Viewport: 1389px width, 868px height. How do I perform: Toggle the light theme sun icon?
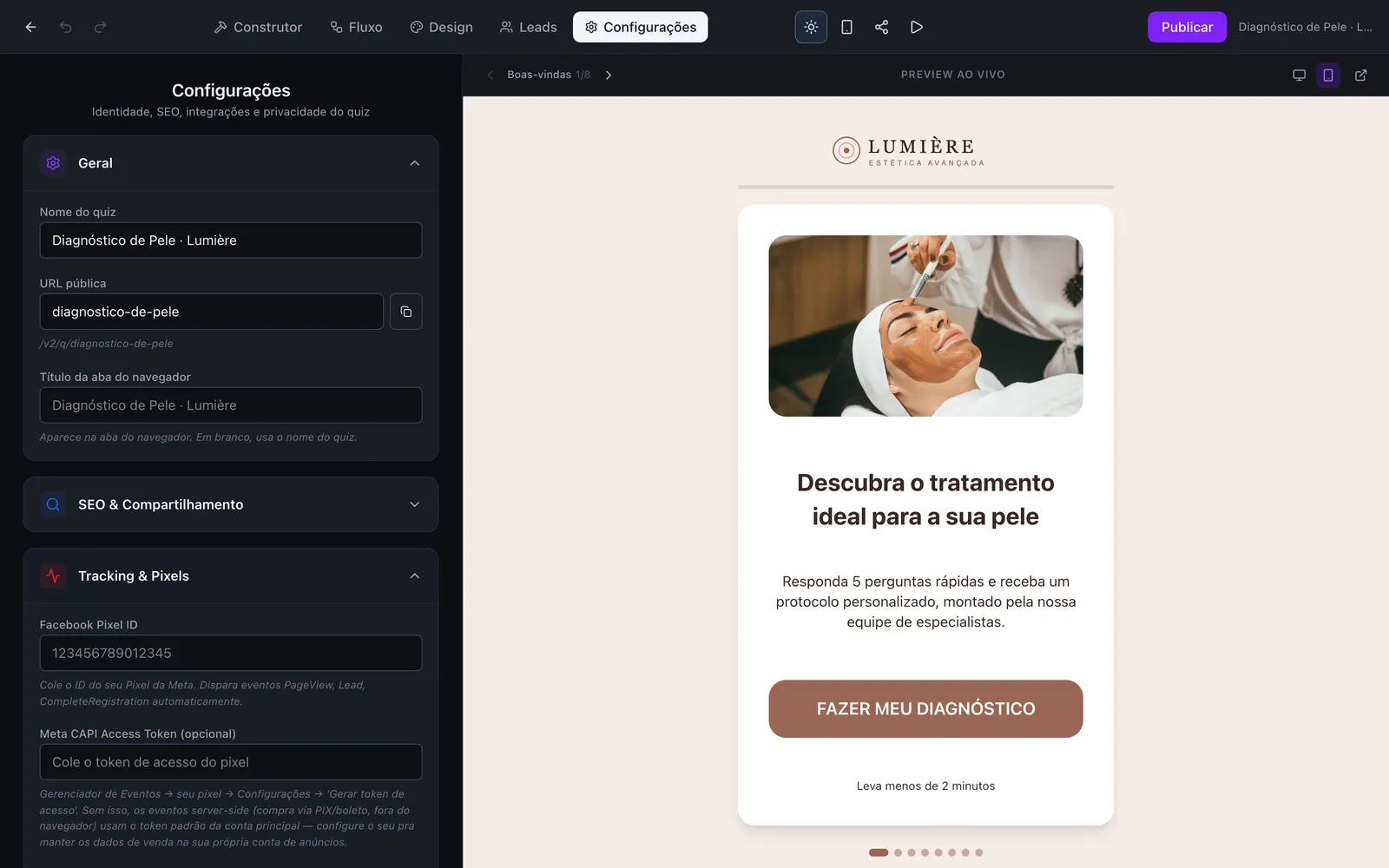tap(811, 27)
